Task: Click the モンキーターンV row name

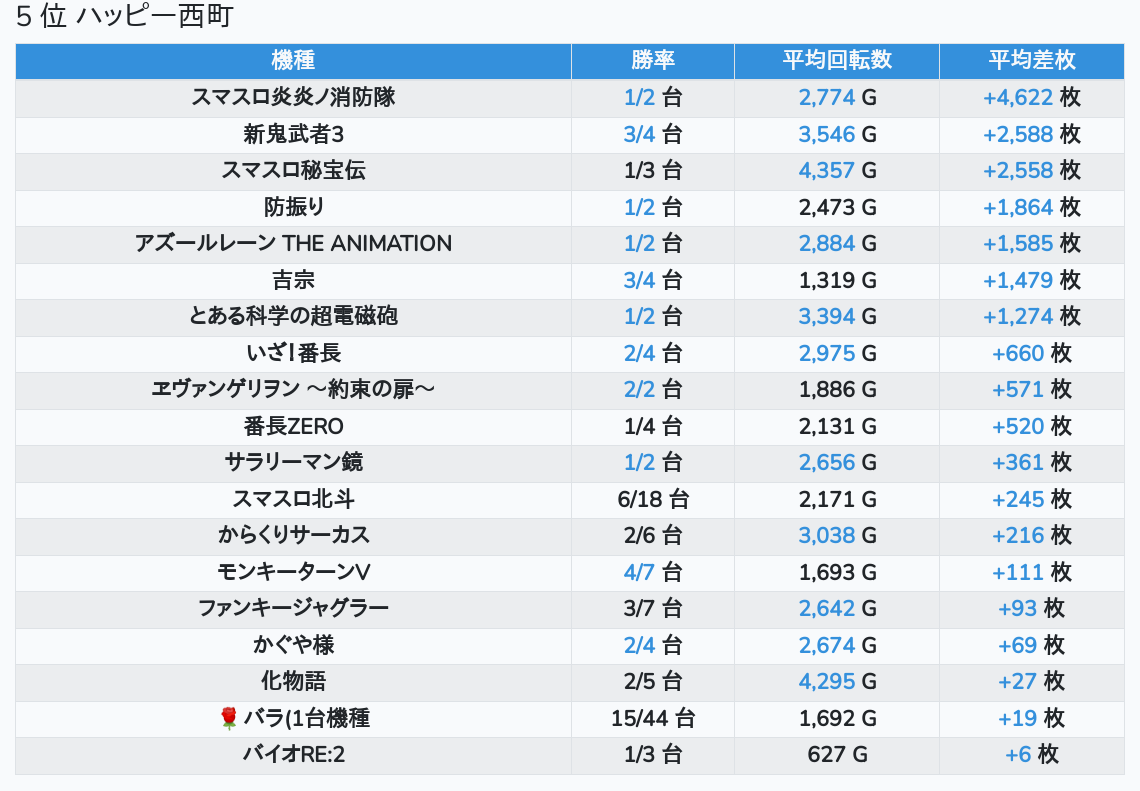Action: 293,572
